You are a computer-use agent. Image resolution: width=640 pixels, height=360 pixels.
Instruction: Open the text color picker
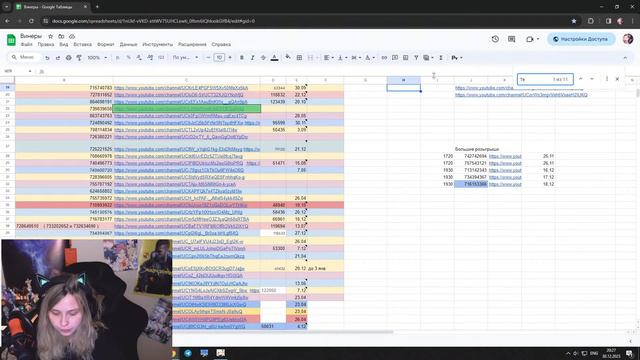click(x=274, y=58)
